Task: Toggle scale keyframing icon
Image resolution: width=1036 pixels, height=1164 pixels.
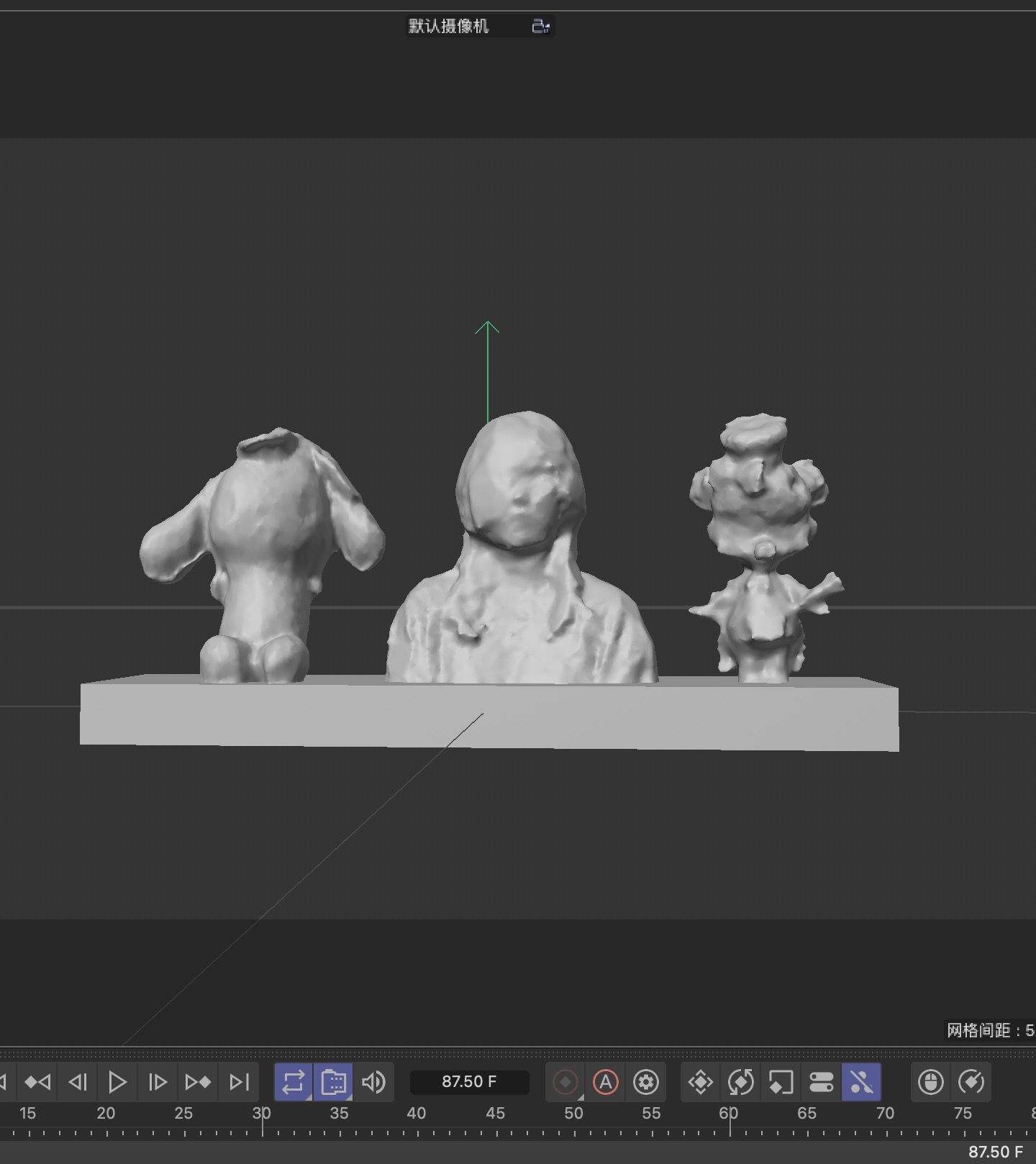Action: [781, 1082]
